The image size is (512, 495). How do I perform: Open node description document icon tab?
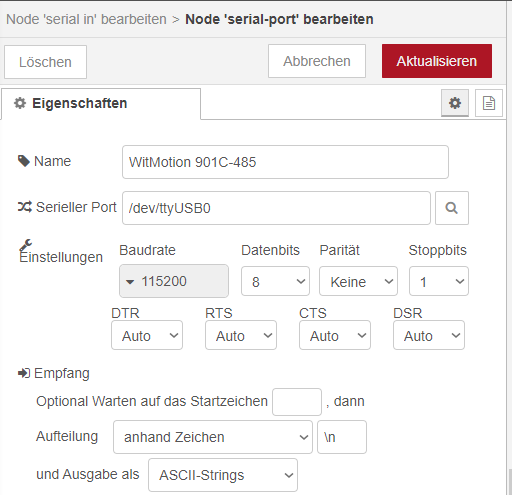click(489, 103)
